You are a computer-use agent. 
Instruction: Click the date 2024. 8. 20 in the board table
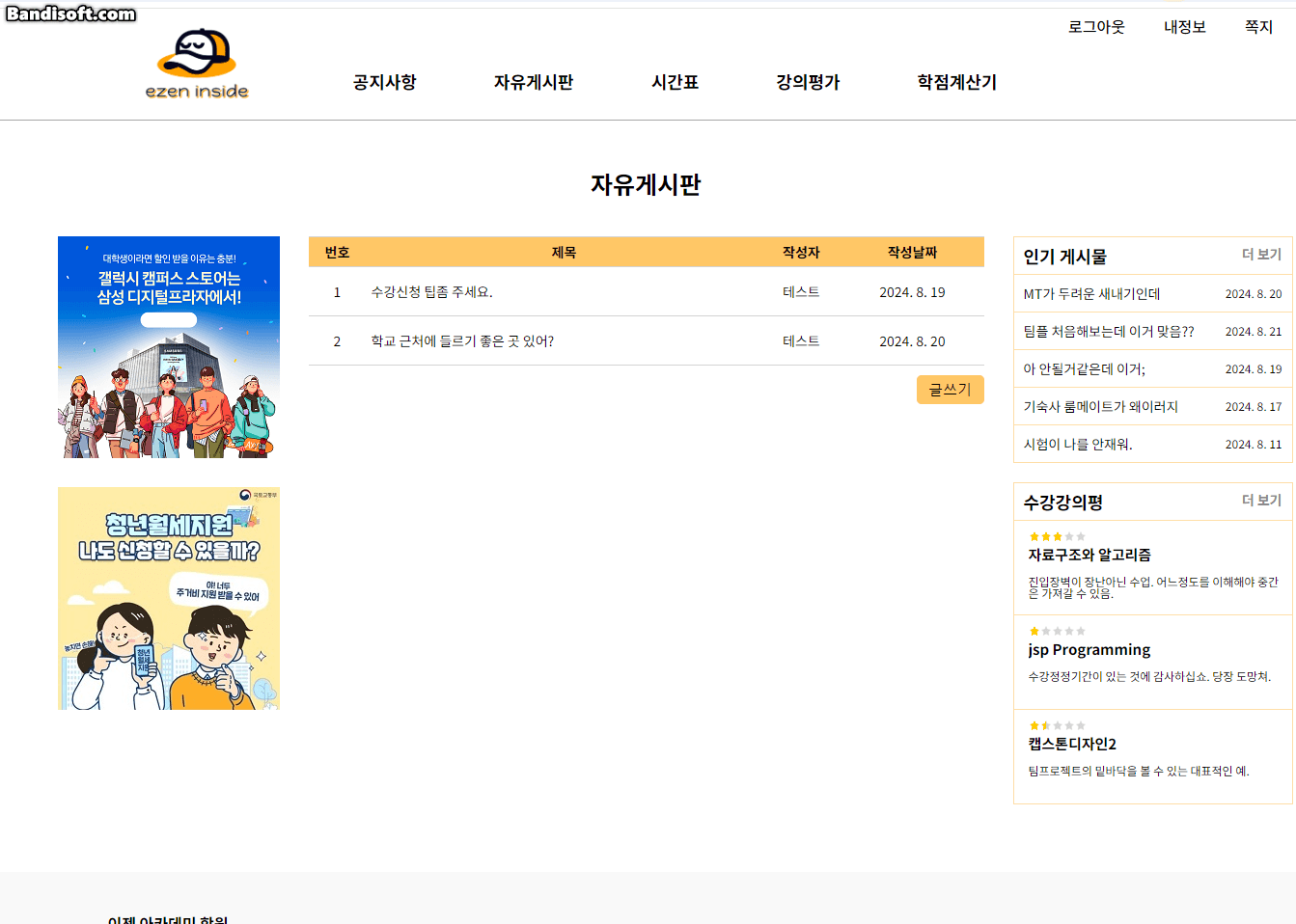pos(912,341)
